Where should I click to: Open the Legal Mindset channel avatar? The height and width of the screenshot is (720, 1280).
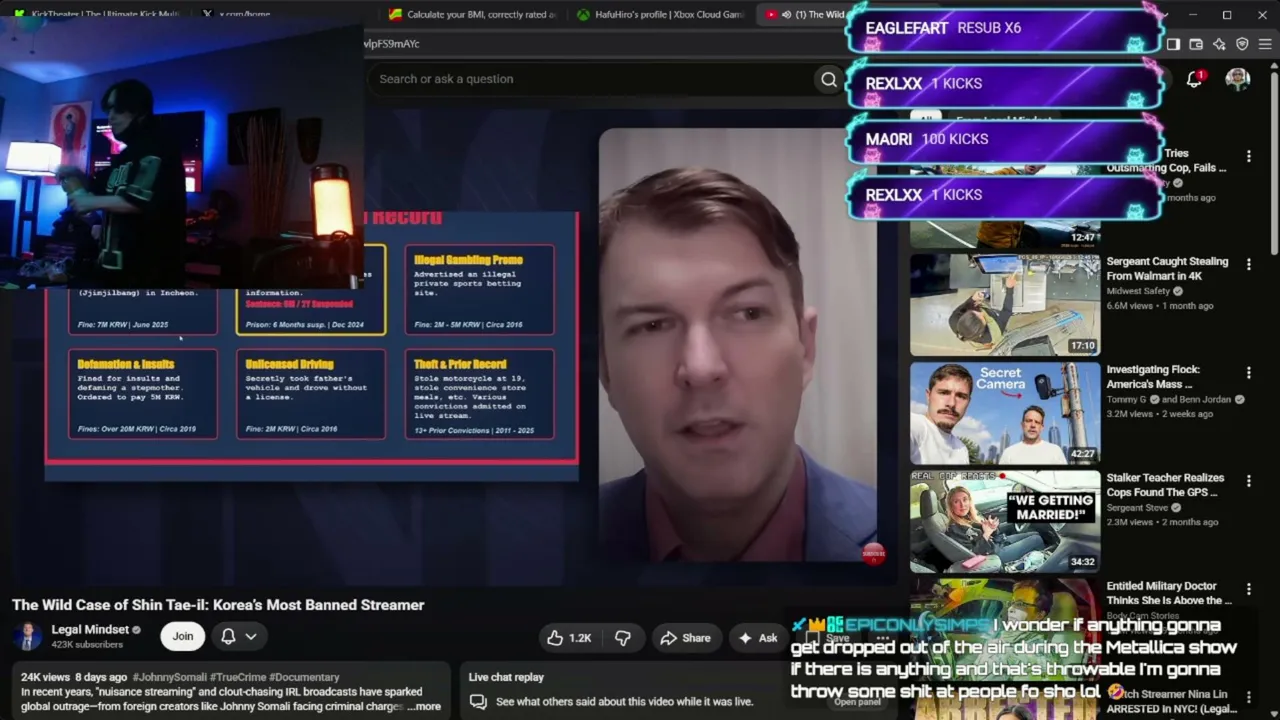point(28,636)
